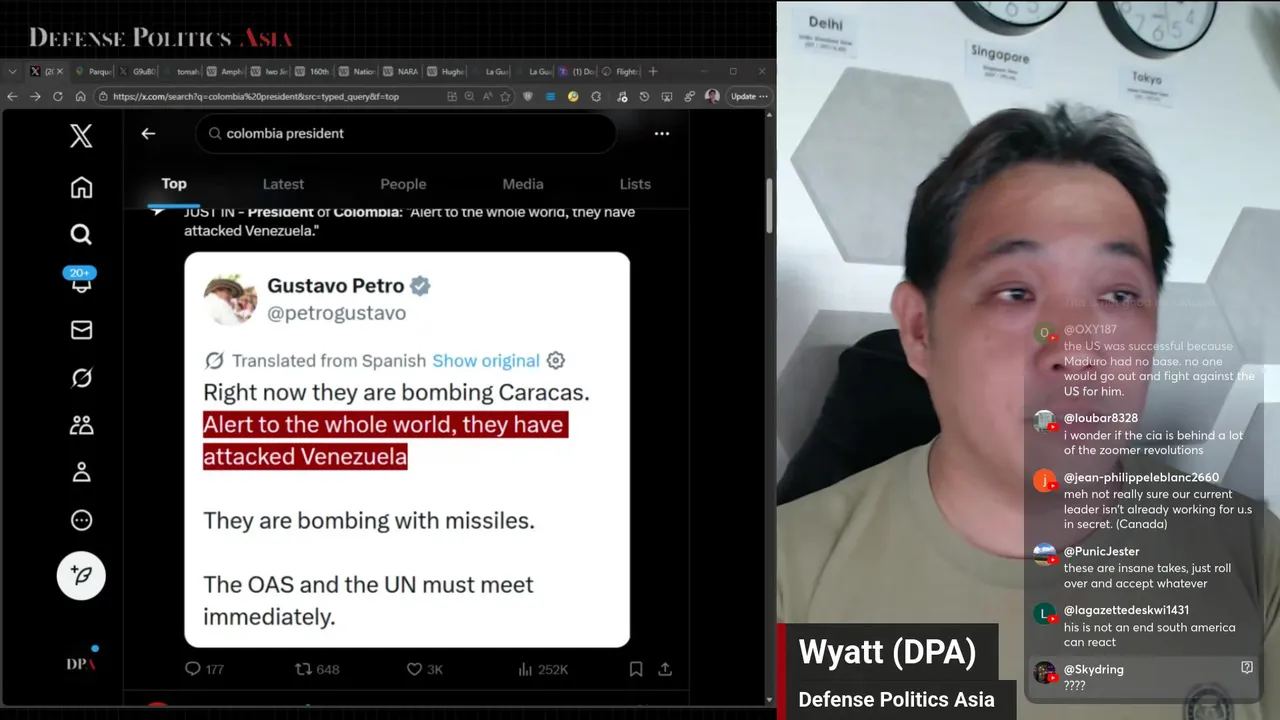
Task: Click the icon beside the @Skydring message
Action: tap(1246, 667)
